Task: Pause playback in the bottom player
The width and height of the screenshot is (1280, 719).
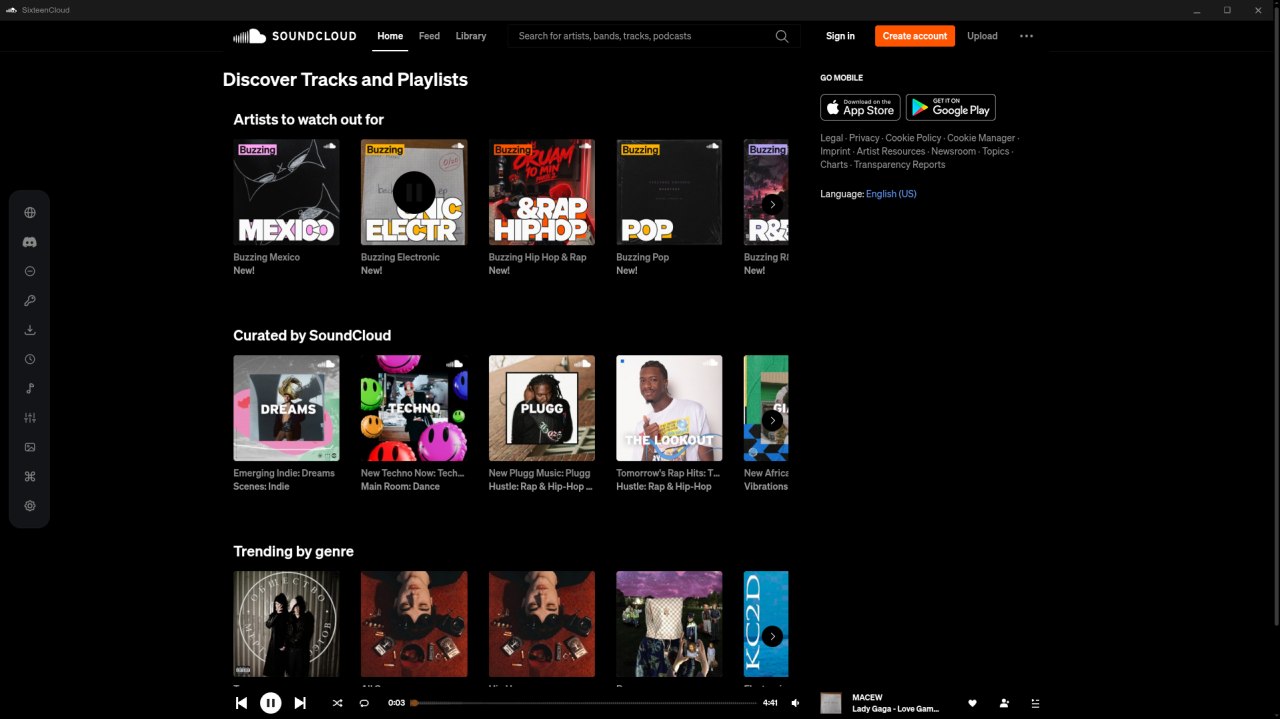Action: (x=271, y=703)
